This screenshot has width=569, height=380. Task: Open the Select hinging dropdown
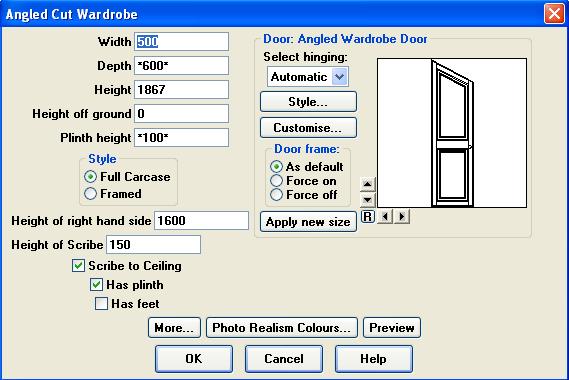click(x=308, y=77)
